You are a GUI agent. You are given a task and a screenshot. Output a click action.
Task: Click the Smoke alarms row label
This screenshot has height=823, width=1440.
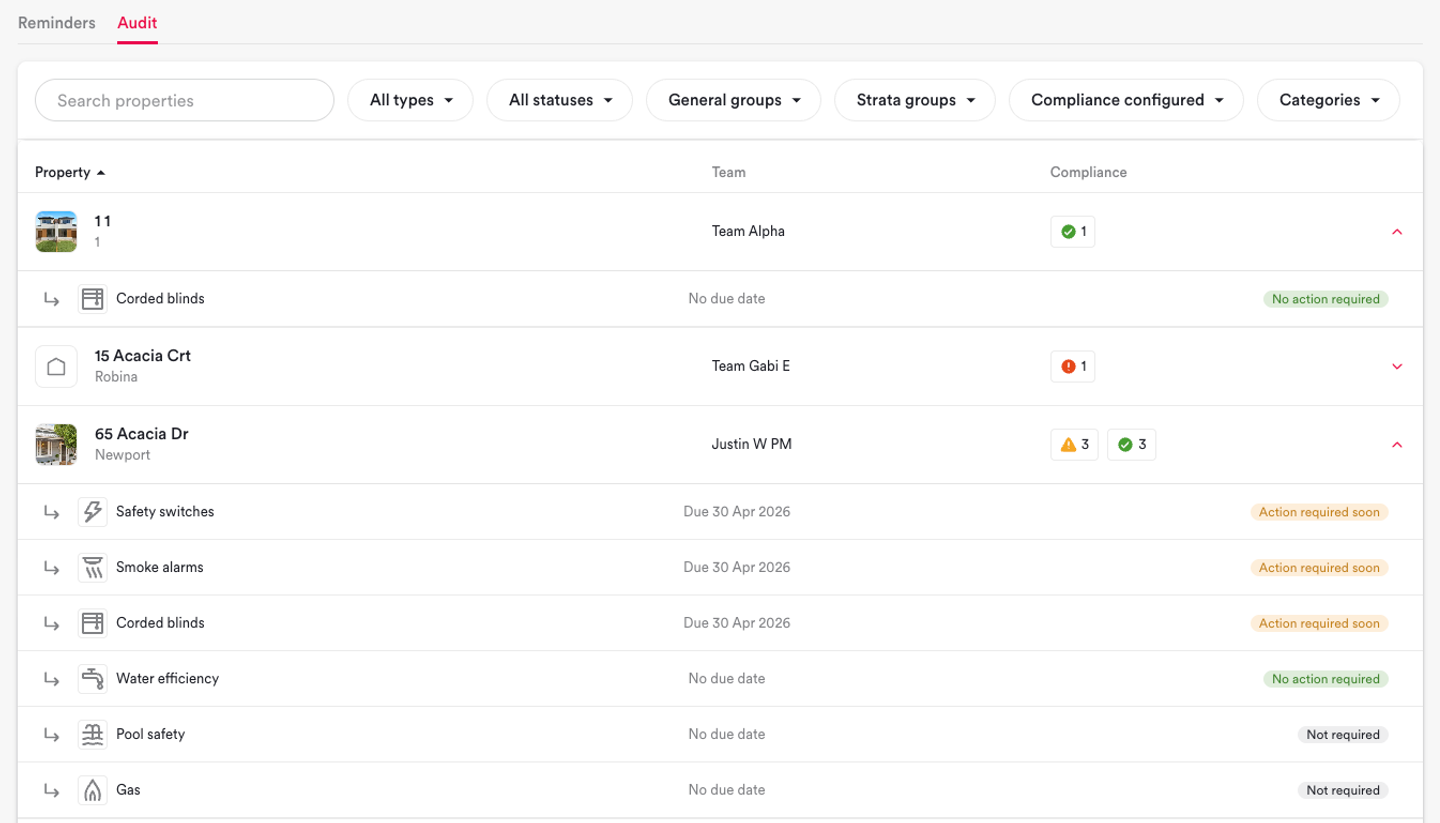(160, 567)
